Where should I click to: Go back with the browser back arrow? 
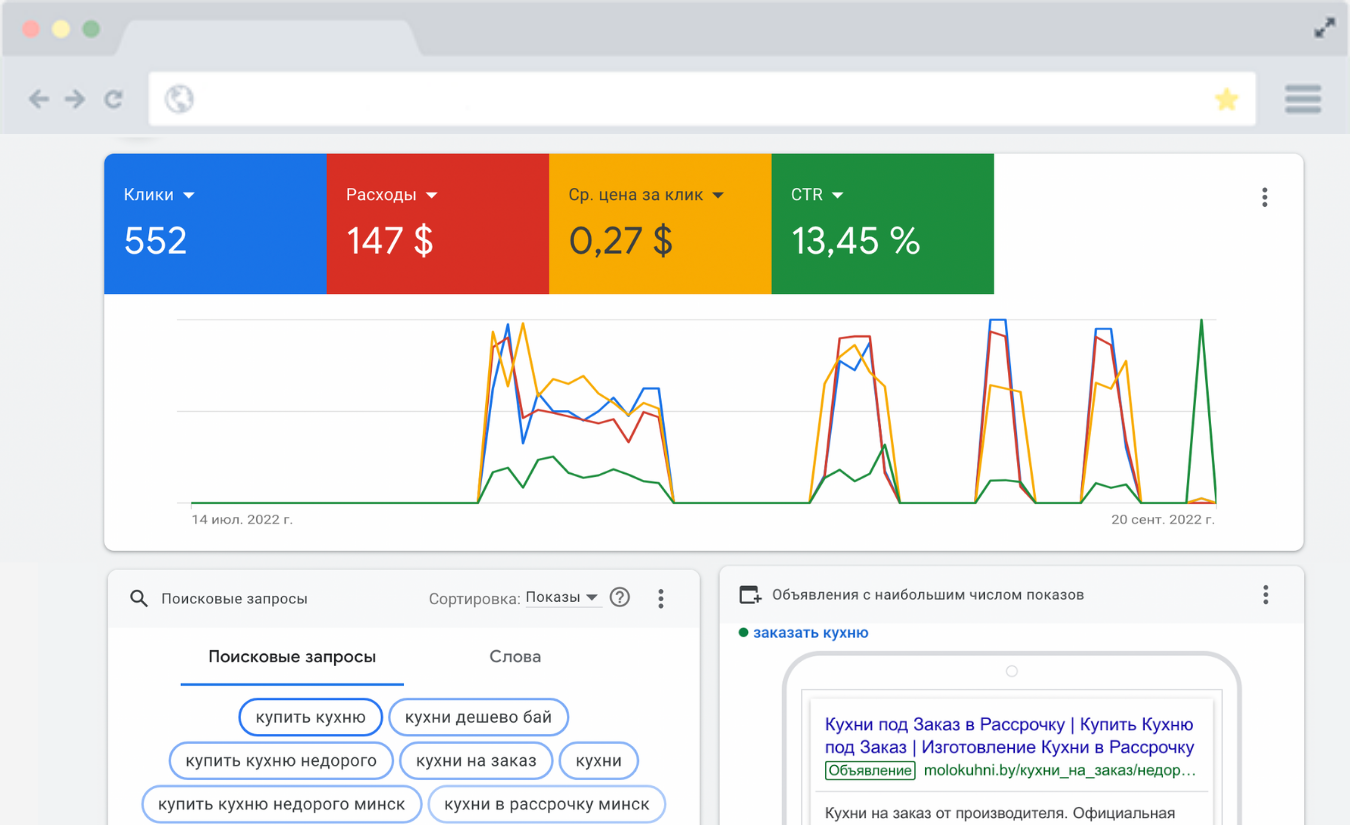(x=39, y=99)
